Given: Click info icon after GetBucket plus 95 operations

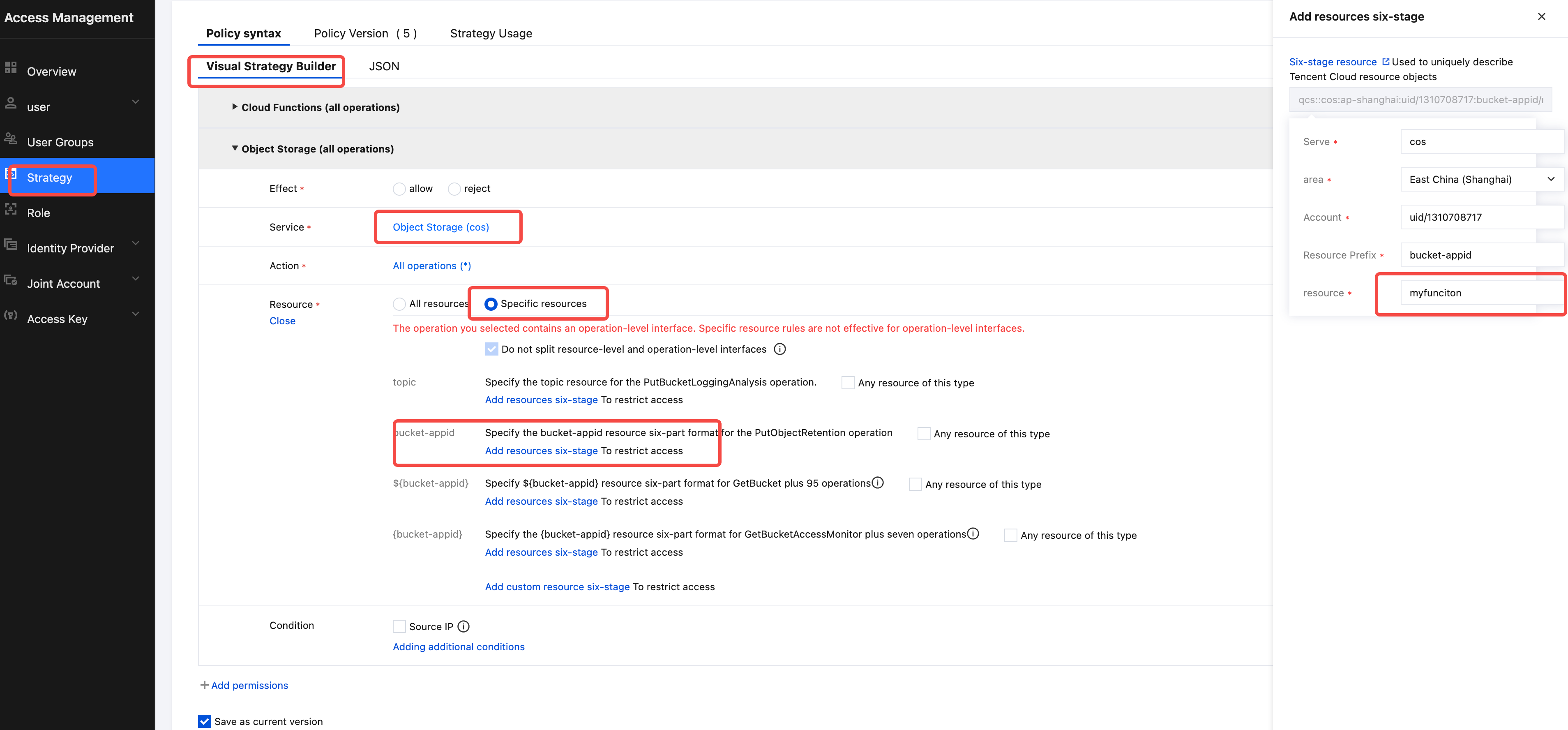Looking at the screenshot, I should point(878,483).
